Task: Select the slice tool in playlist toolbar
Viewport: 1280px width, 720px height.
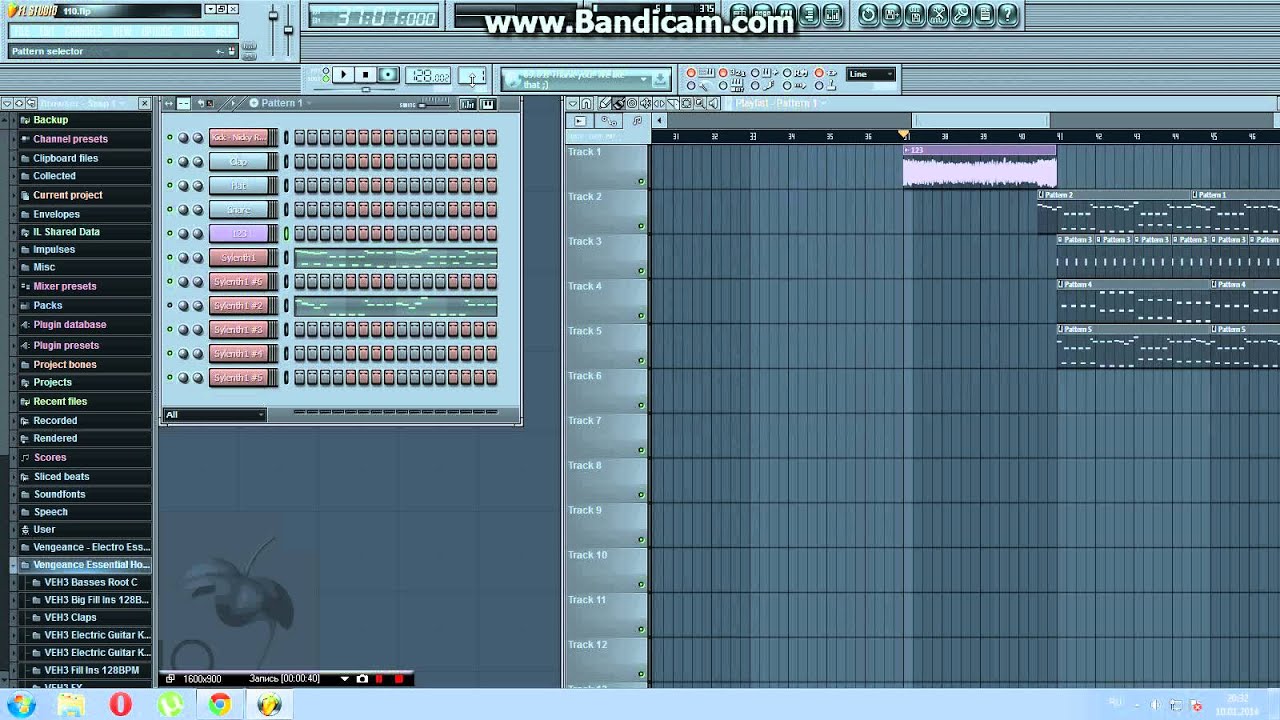Action: [672, 104]
